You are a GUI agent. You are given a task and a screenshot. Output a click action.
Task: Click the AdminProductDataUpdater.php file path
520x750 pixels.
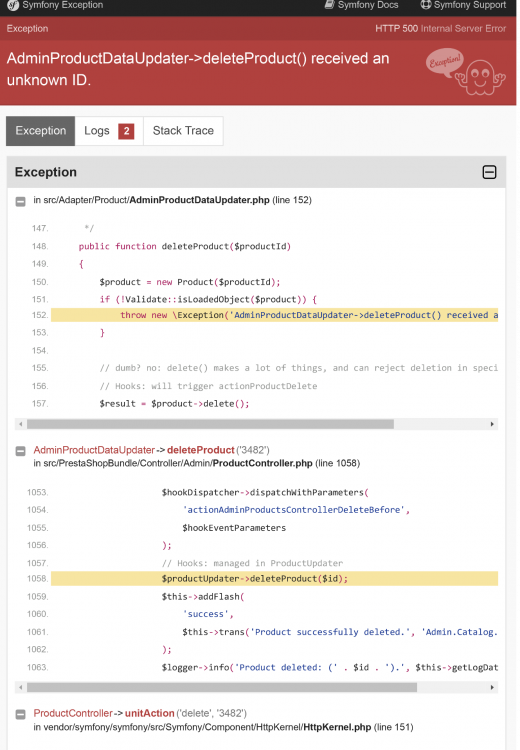point(156,200)
